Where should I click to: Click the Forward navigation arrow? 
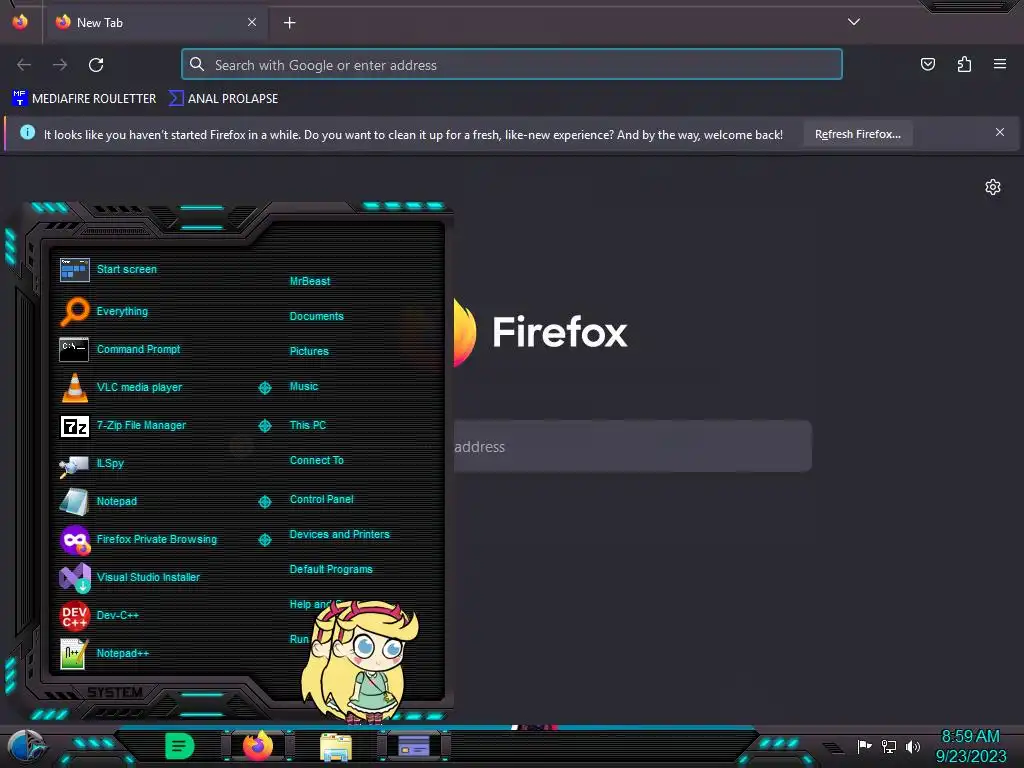coord(60,65)
